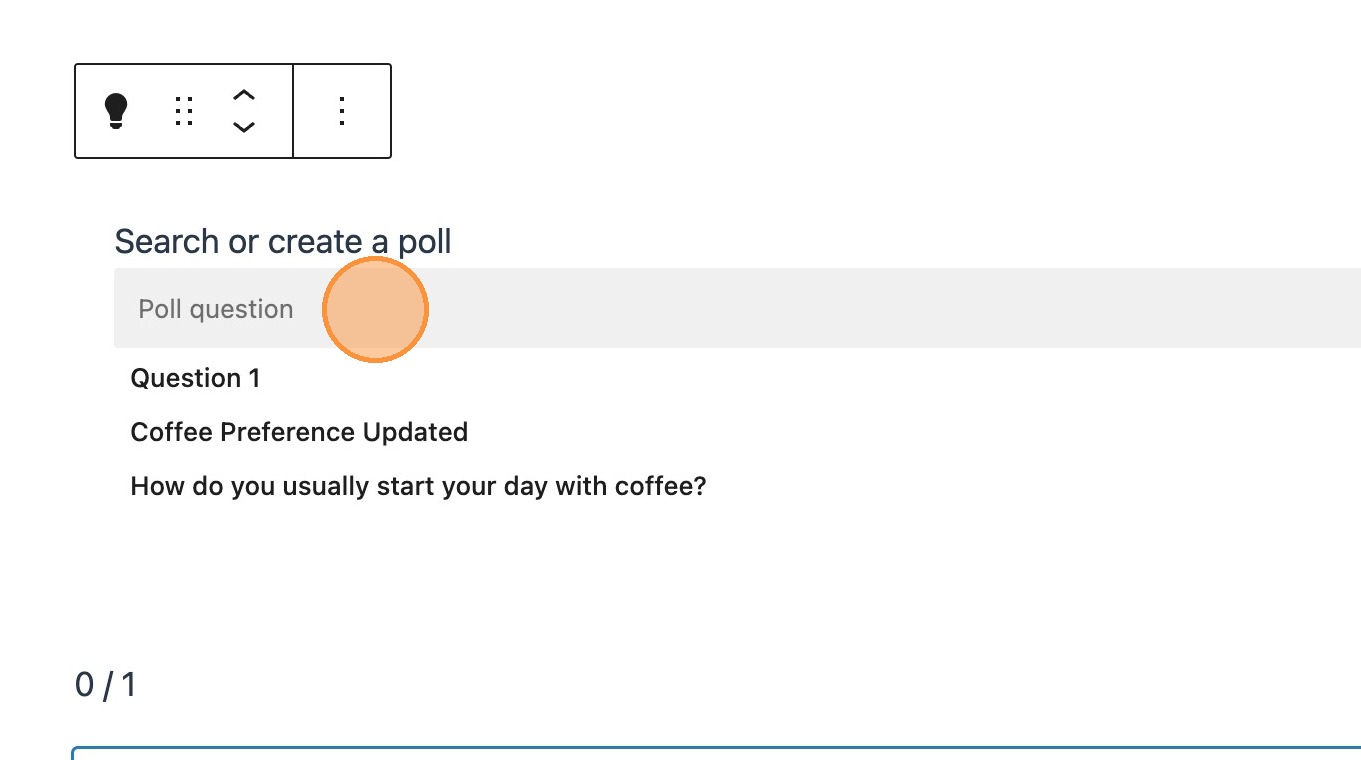Click the "0 / 1" counter text

coord(106,685)
